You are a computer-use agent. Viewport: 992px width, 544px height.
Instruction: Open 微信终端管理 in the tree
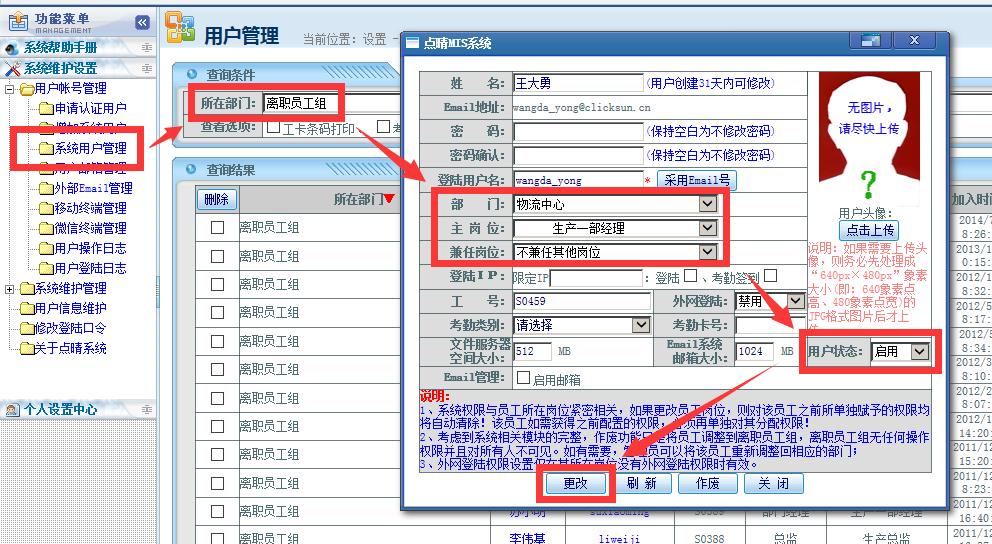90,228
